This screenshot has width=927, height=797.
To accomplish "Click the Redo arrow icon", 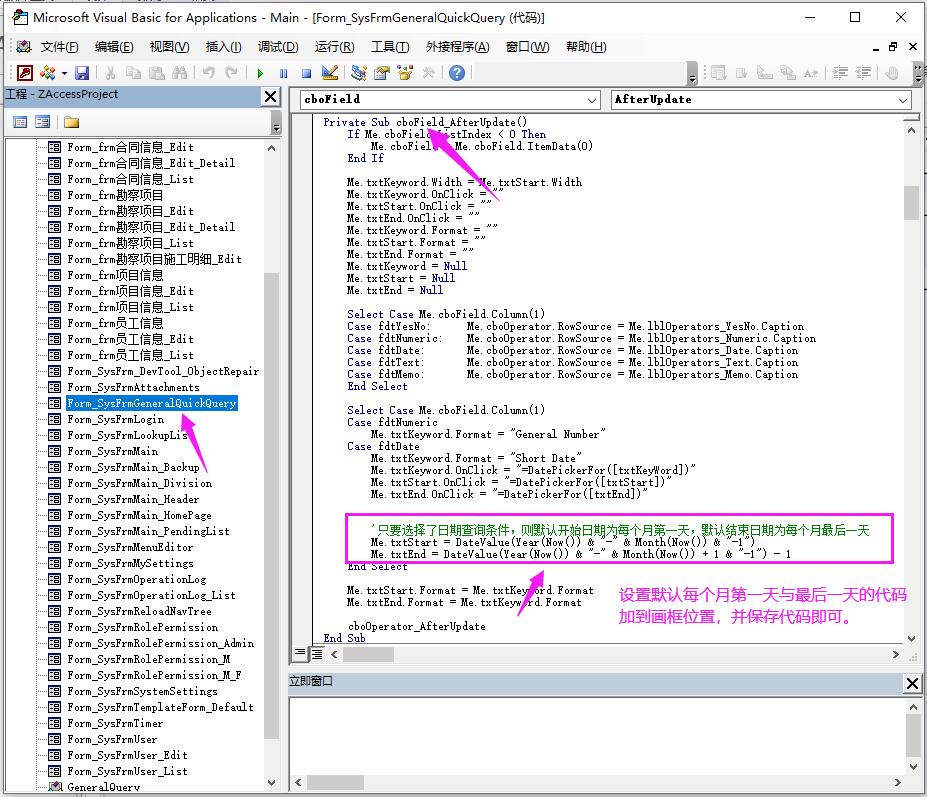I will (x=231, y=73).
